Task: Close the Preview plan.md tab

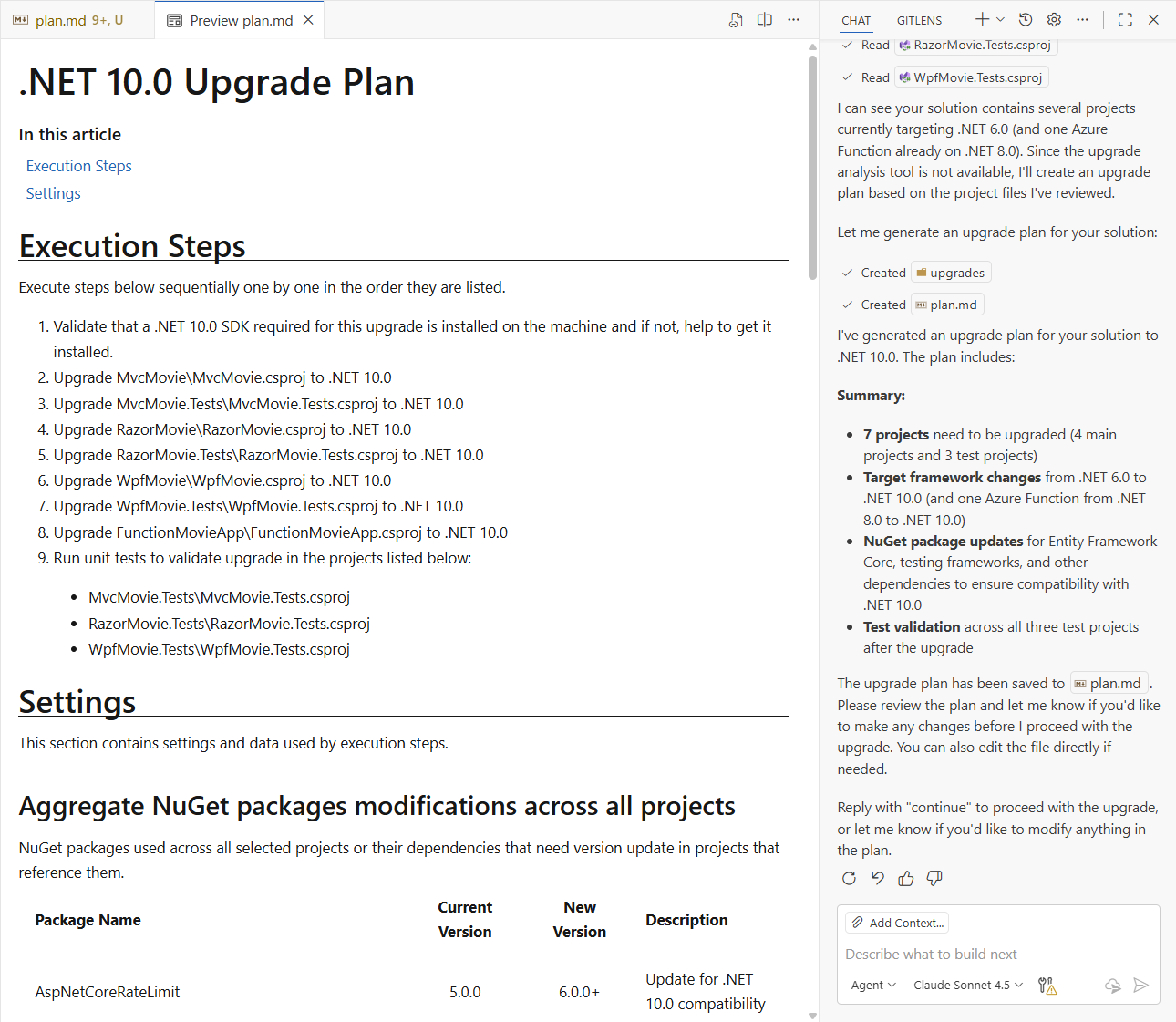Action: pyautogui.click(x=308, y=20)
